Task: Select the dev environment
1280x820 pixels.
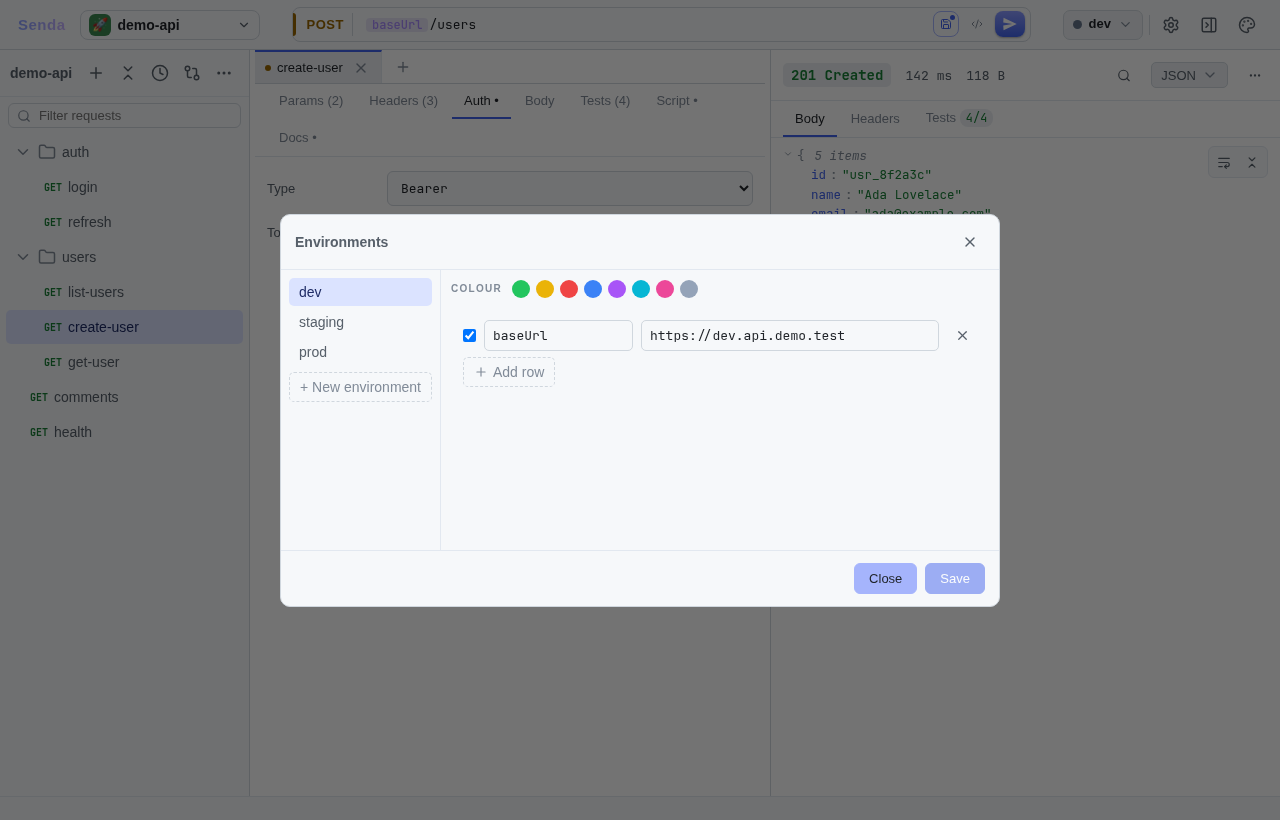Action: click(x=360, y=292)
